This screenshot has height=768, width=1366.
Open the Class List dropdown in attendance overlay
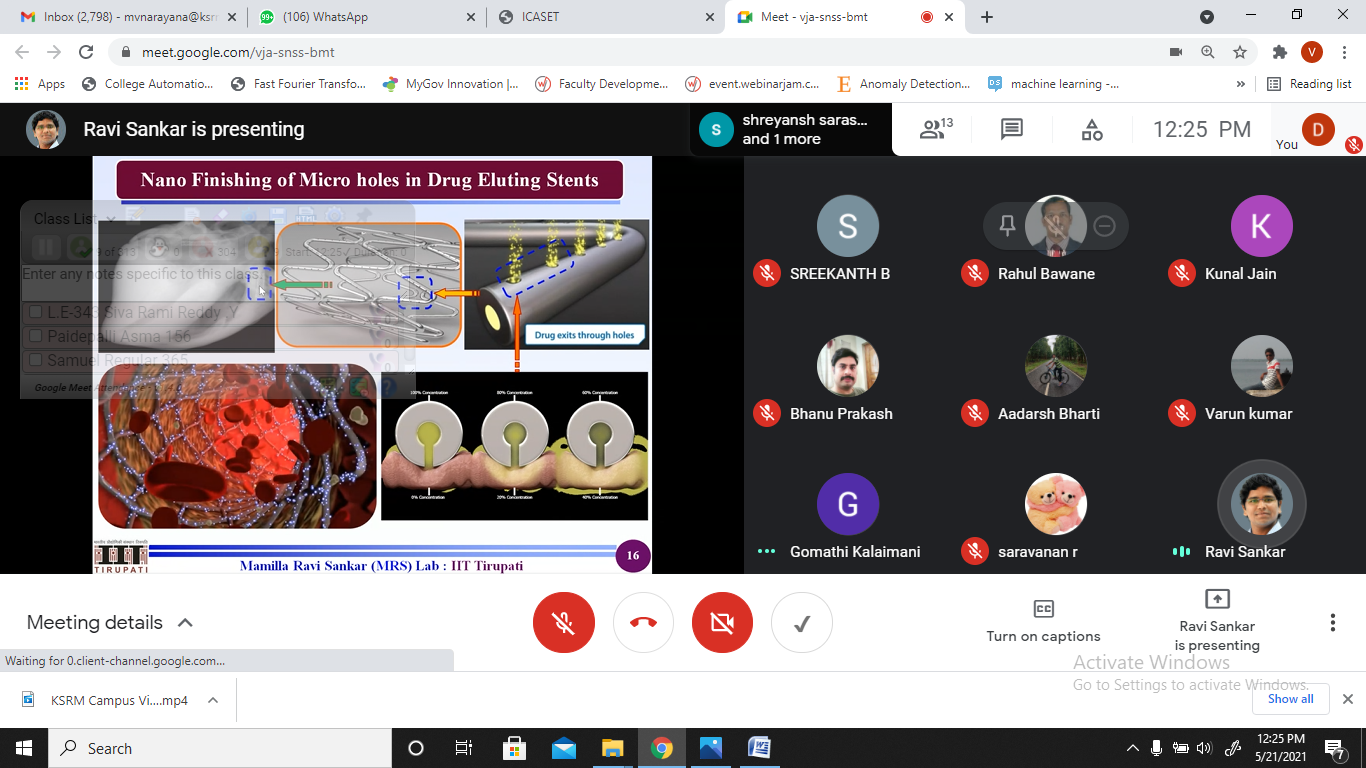point(75,218)
